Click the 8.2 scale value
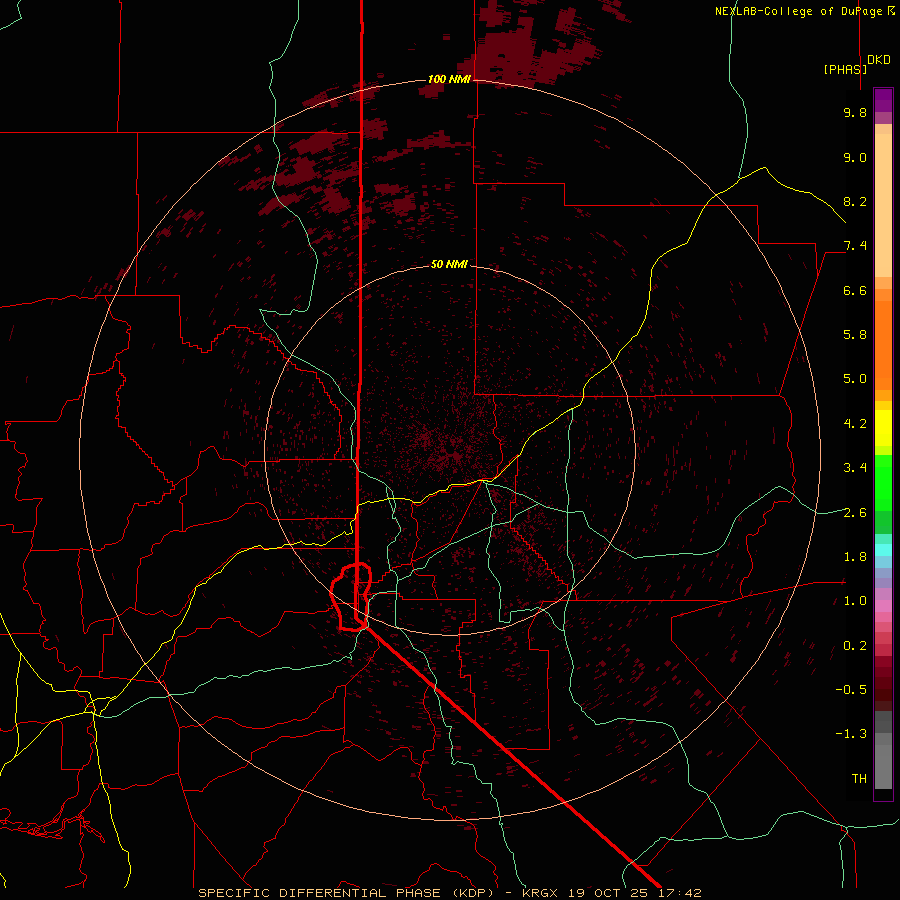The height and width of the screenshot is (900, 900). (x=855, y=201)
